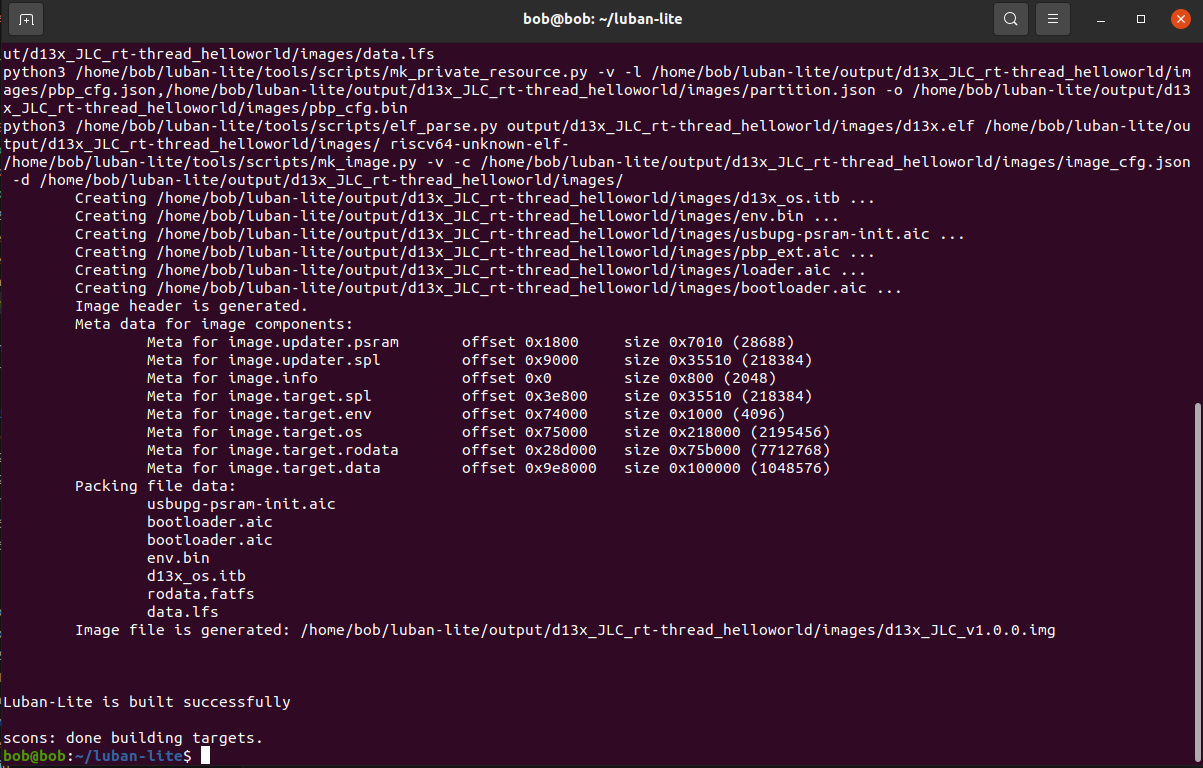Click the terminal vertical scrollbar thumb
This screenshot has height=768, width=1203.
point(1198,582)
